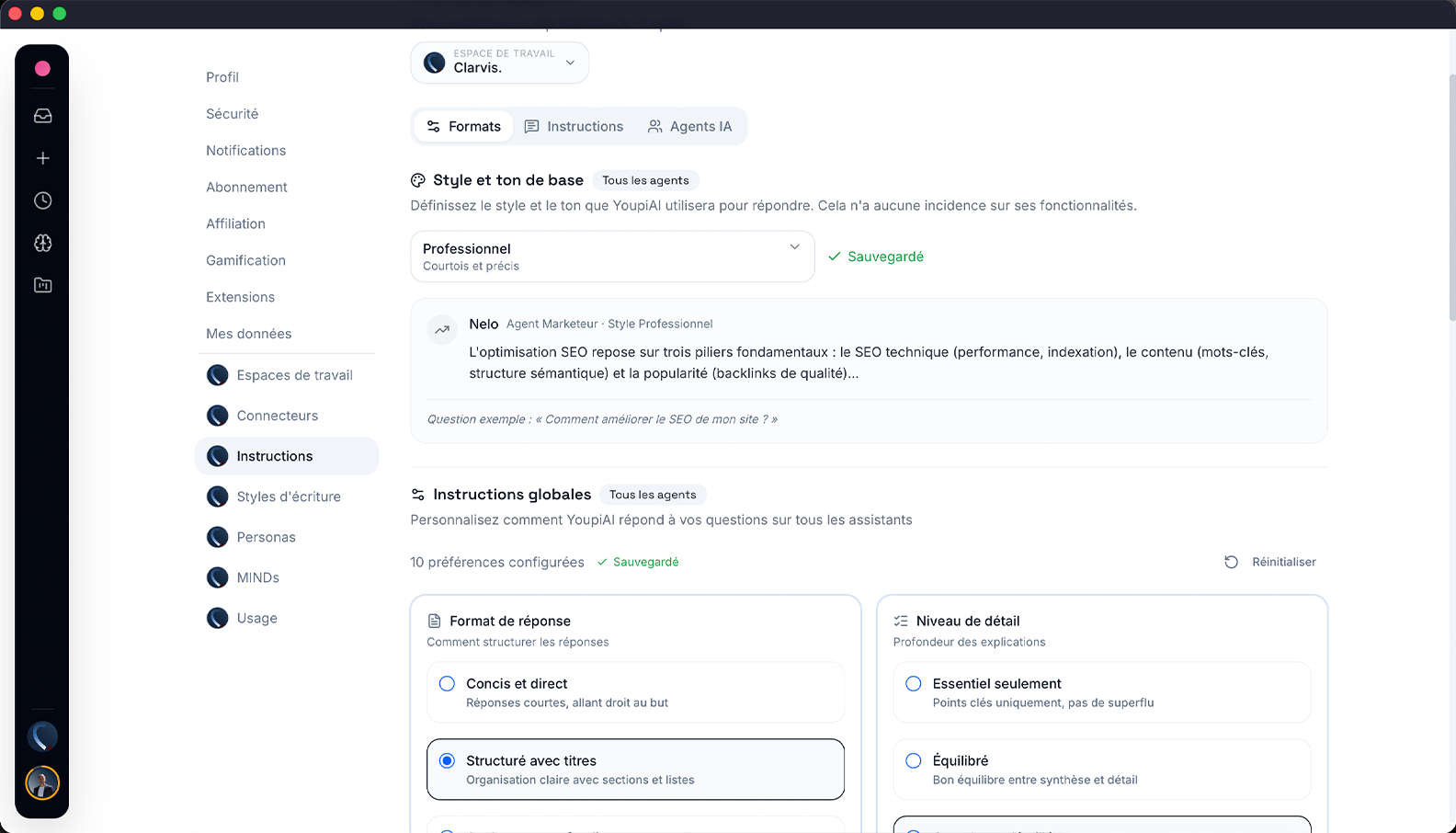
Task: Open the Connecteurs page
Action: [277, 416]
